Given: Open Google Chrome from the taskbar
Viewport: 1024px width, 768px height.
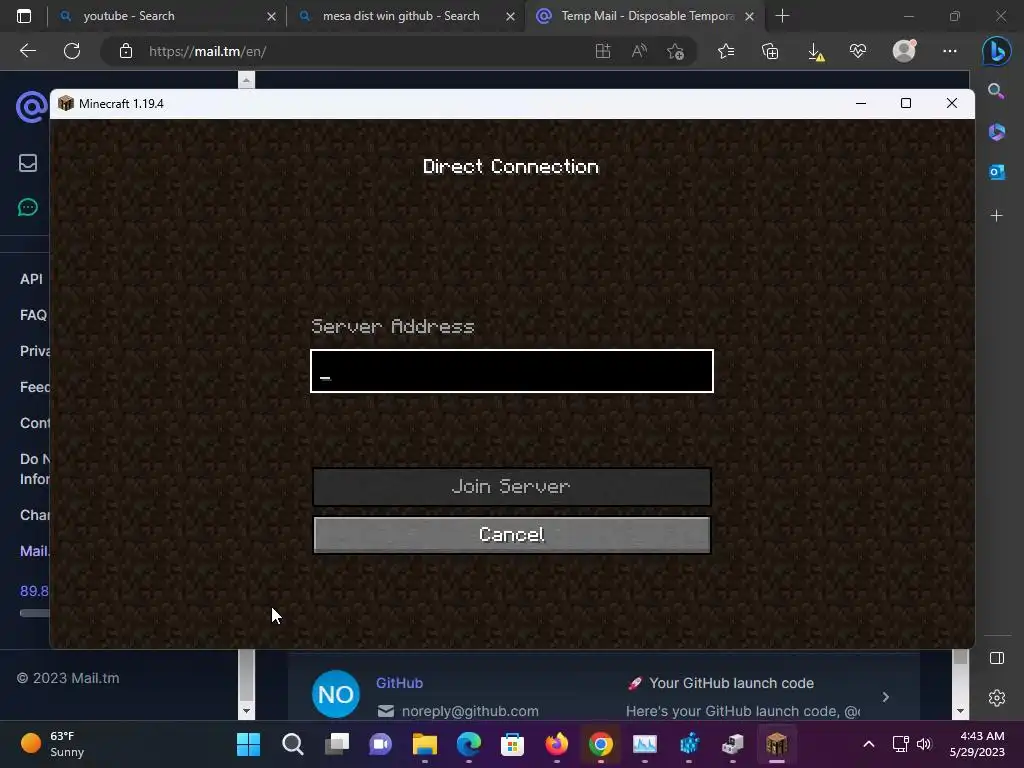Looking at the screenshot, I should [x=601, y=744].
